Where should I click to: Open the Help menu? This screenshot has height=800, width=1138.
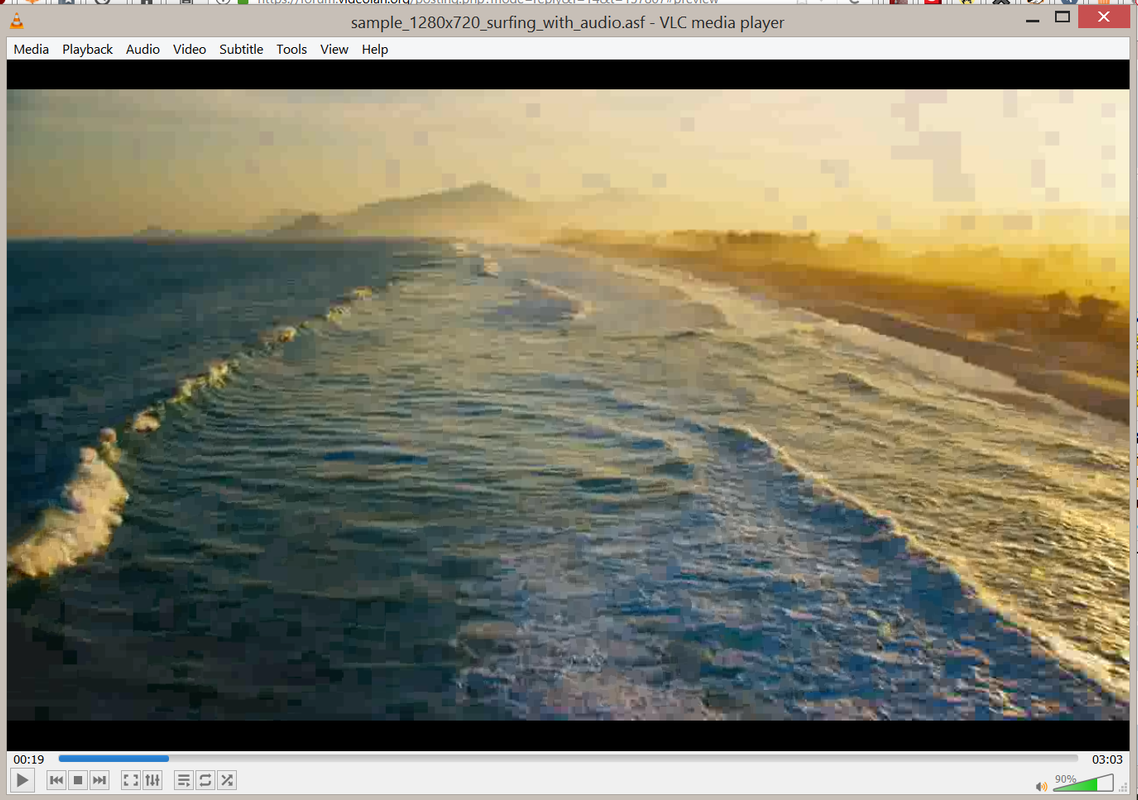(x=375, y=49)
